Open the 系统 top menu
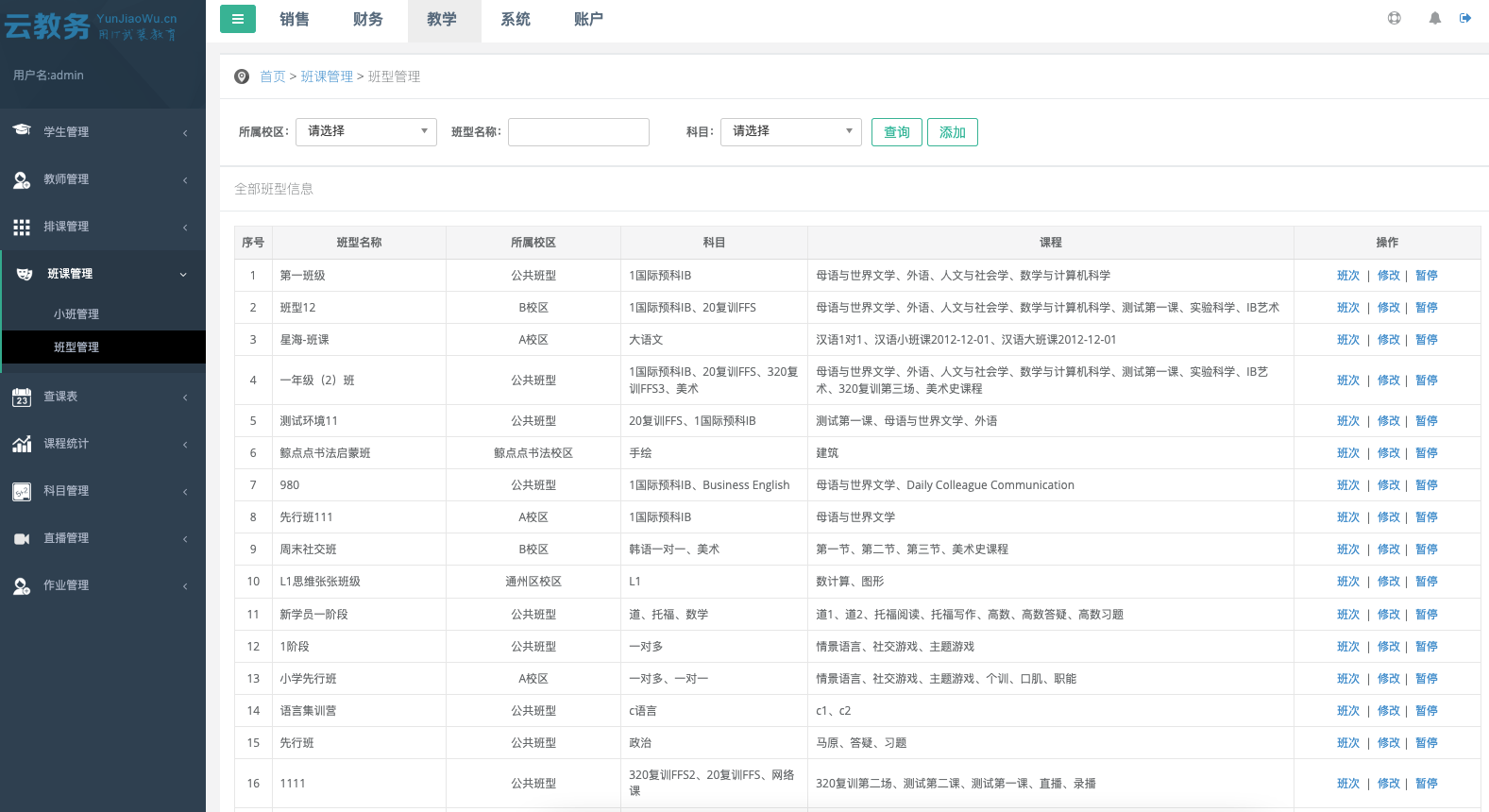This screenshot has width=1489, height=812. (516, 20)
